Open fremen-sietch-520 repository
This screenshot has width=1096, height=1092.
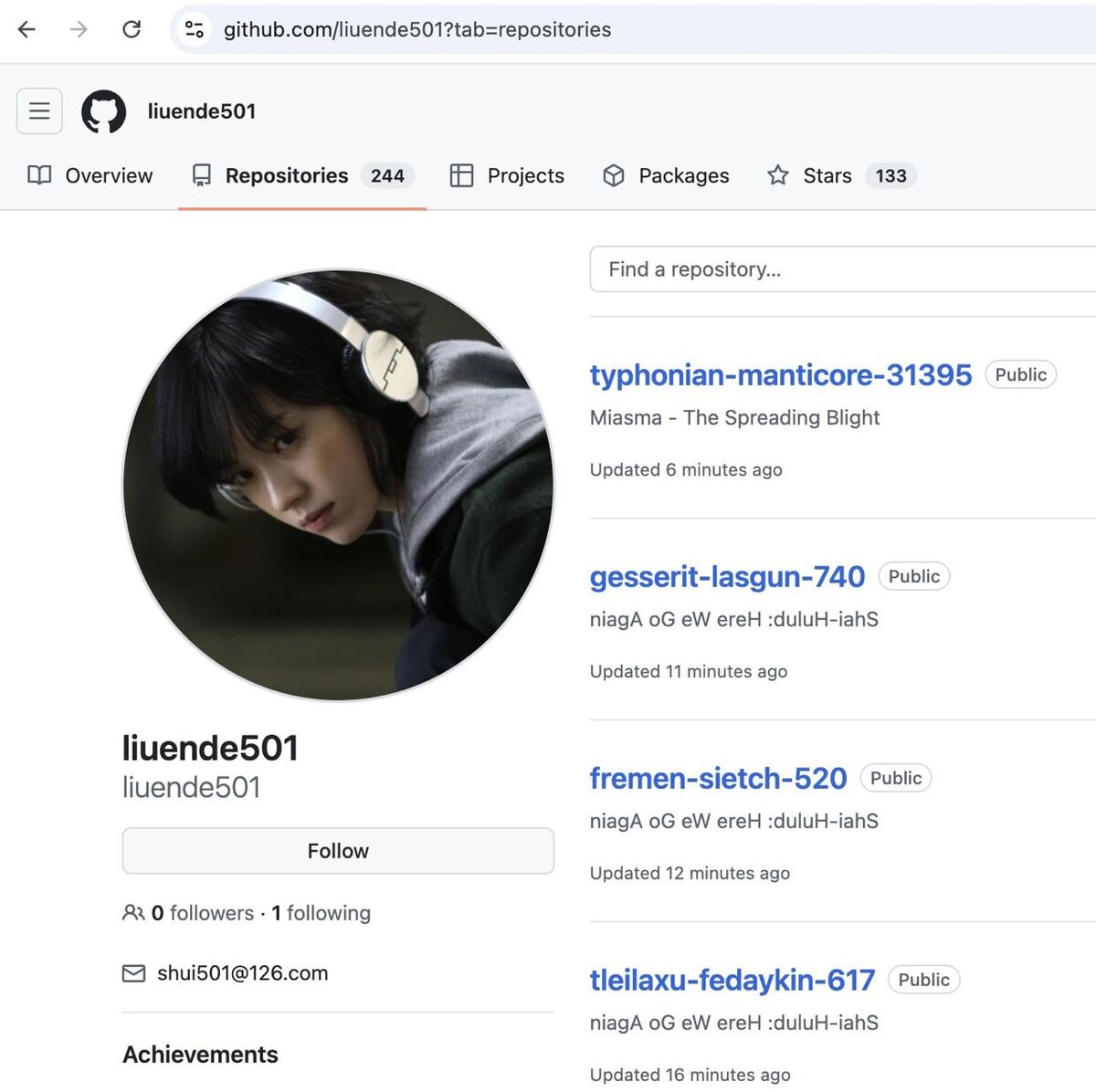pos(718,778)
